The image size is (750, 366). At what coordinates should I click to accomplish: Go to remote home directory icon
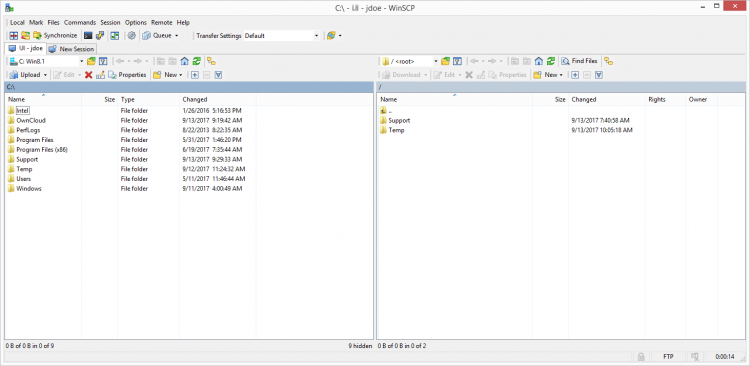click(x=539, y=61)
